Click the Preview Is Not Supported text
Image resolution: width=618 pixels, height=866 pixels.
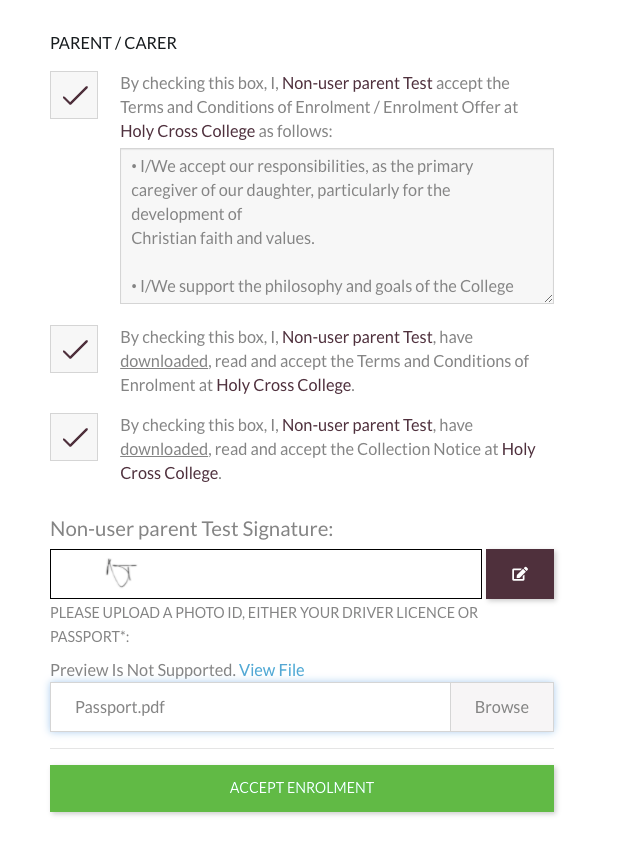(x=142, y=670)
